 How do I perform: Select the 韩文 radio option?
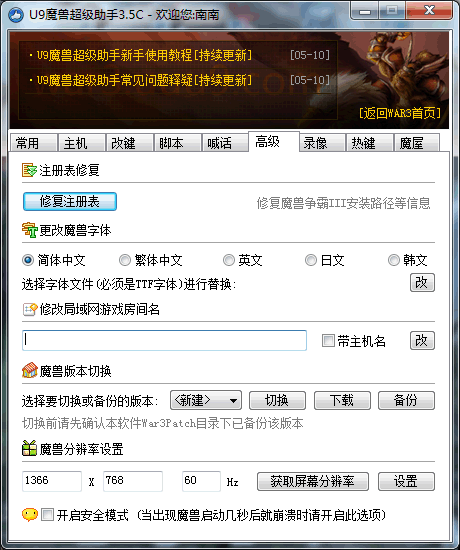pyautogui.click(x=394, y=260)
